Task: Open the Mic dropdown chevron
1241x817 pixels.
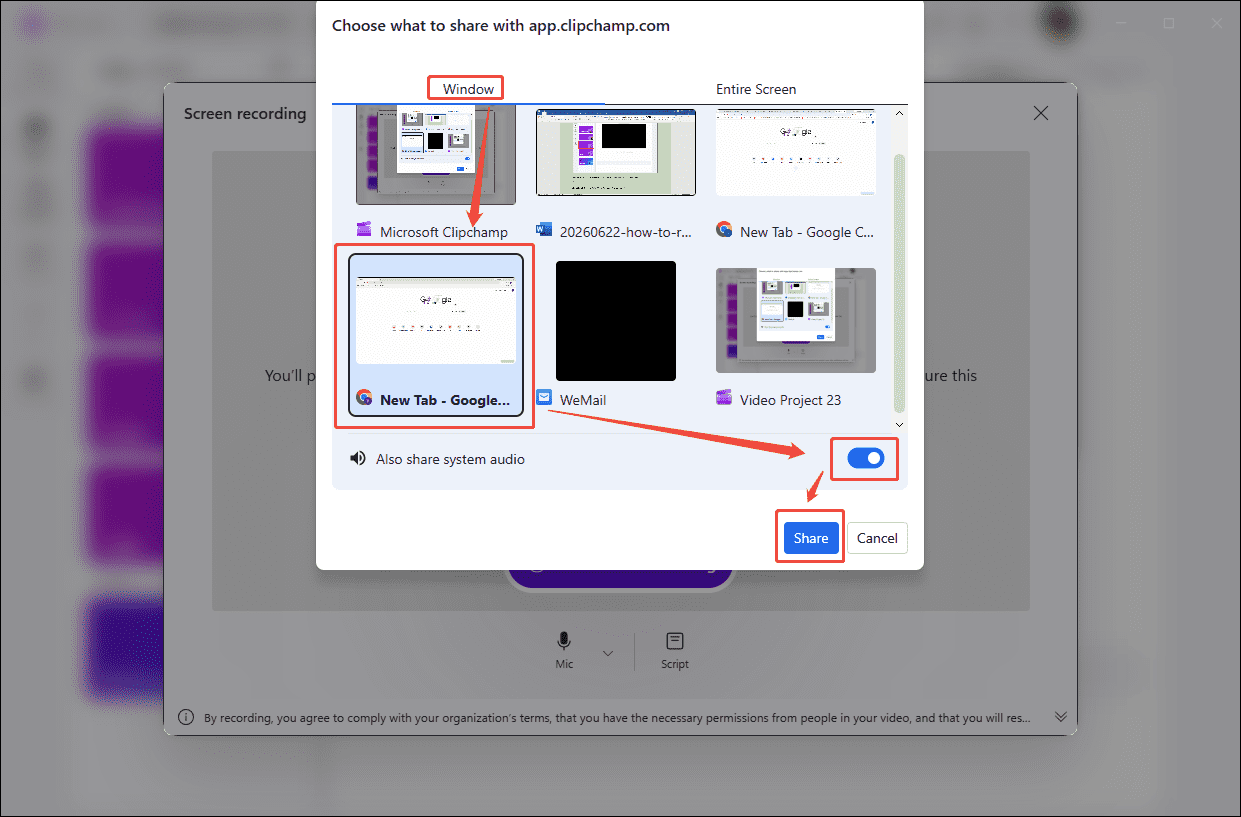Action: pyautogui.click(x=607, y=654)
